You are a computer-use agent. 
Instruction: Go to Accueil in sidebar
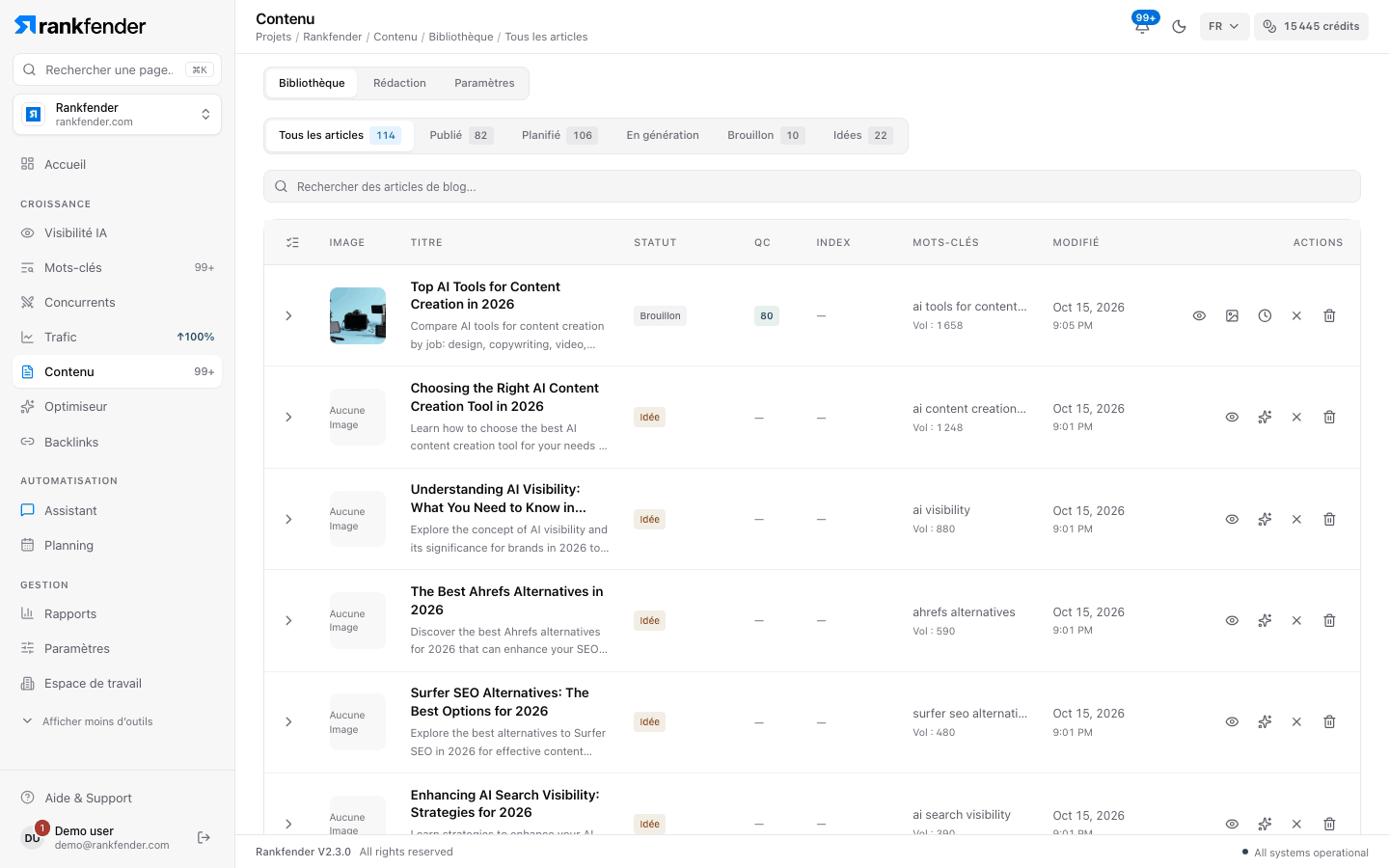tap(117, 164)
